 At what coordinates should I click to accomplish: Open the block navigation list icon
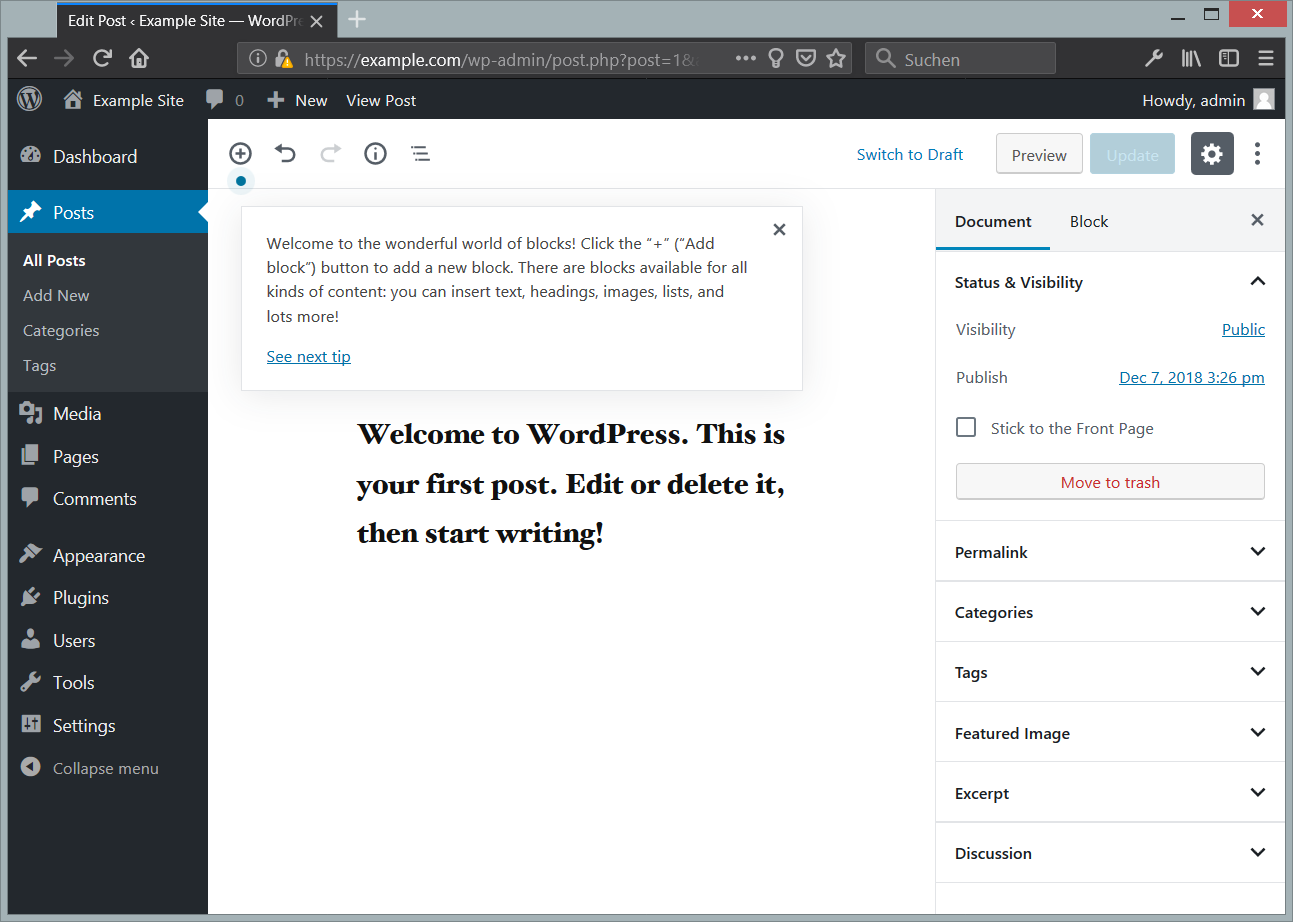tap(420, 154)
